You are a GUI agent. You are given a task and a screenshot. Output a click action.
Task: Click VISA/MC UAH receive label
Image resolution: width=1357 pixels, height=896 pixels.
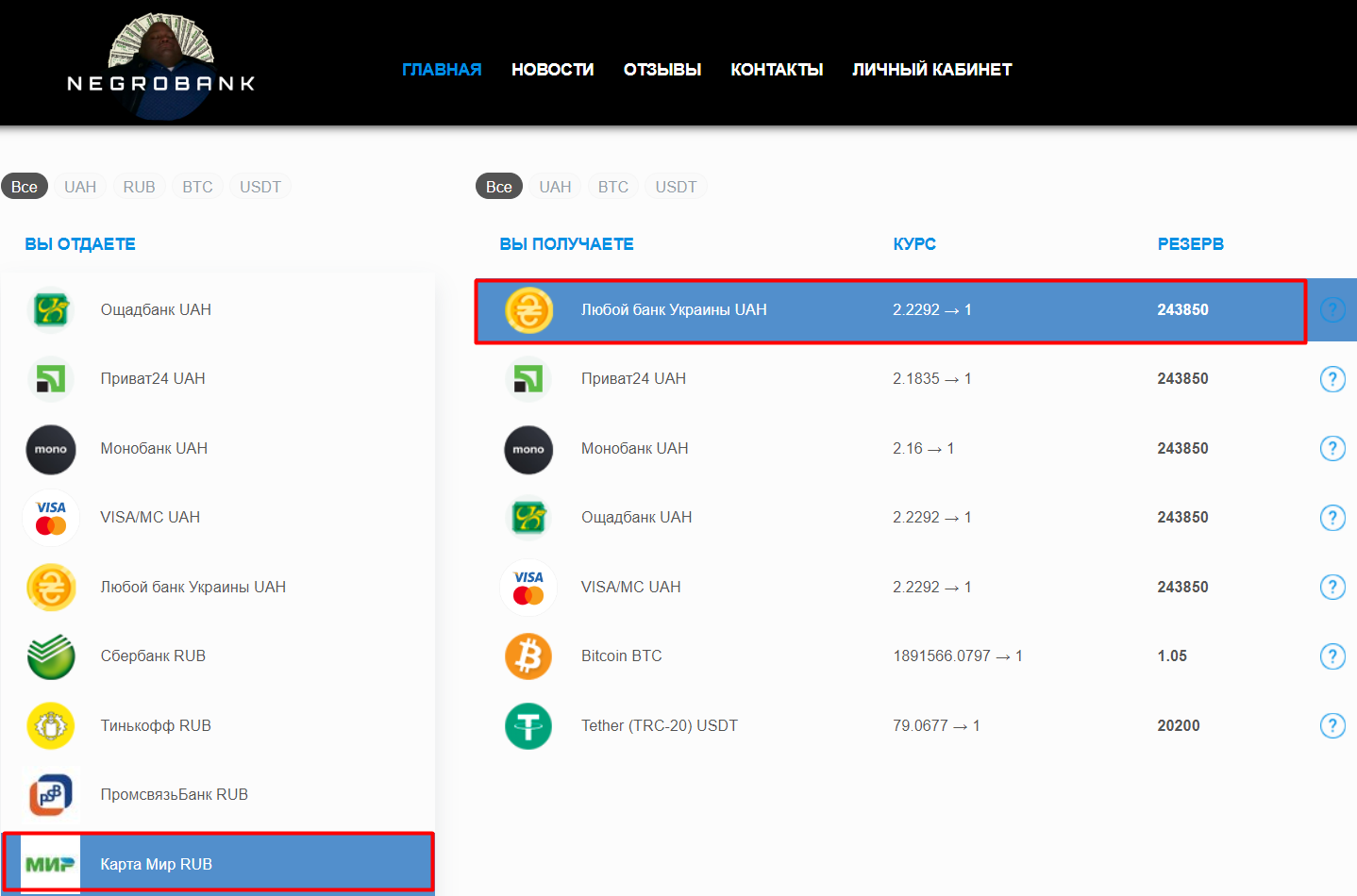631,587
